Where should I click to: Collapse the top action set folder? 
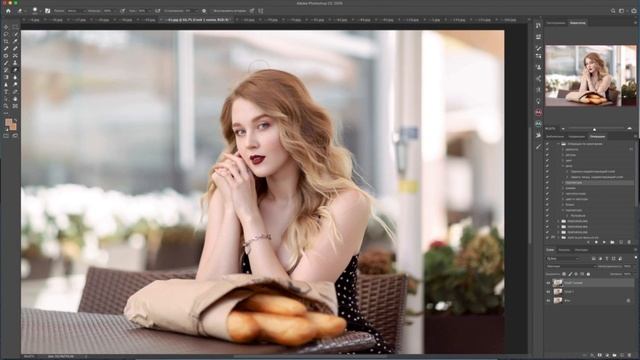[x=558, y=144]
